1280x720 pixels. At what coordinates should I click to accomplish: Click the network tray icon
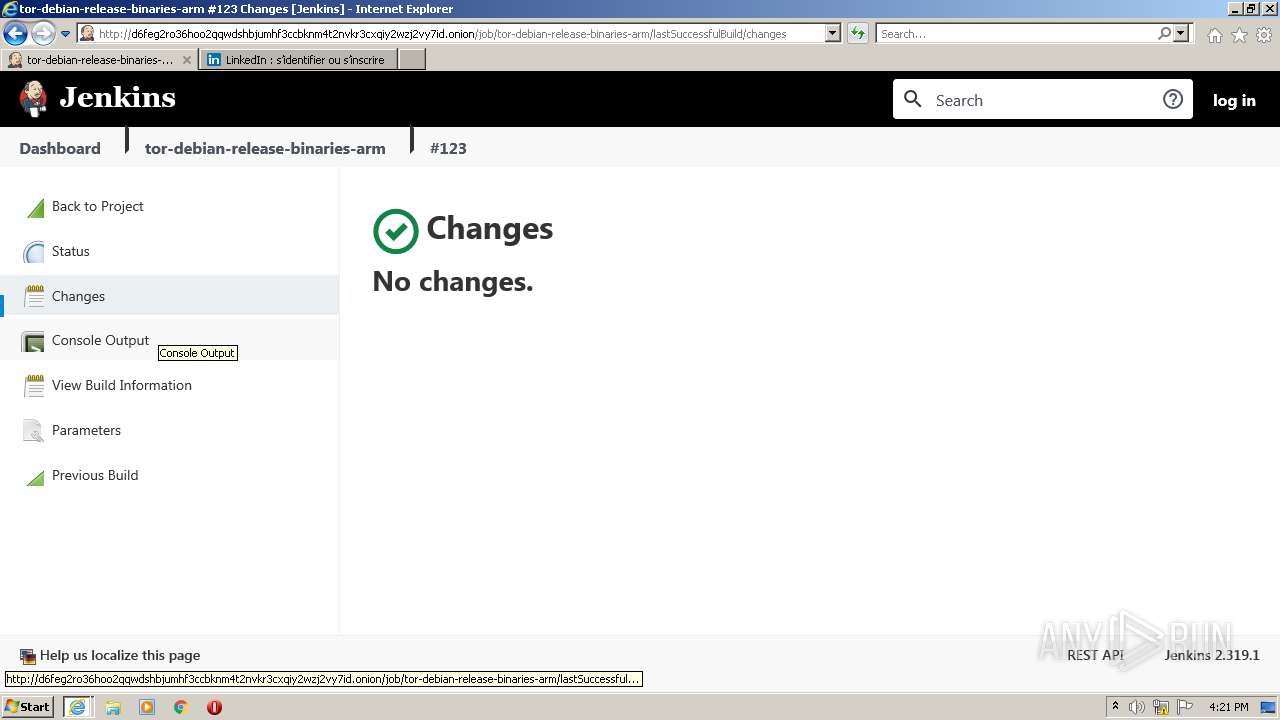(1162, 707)
